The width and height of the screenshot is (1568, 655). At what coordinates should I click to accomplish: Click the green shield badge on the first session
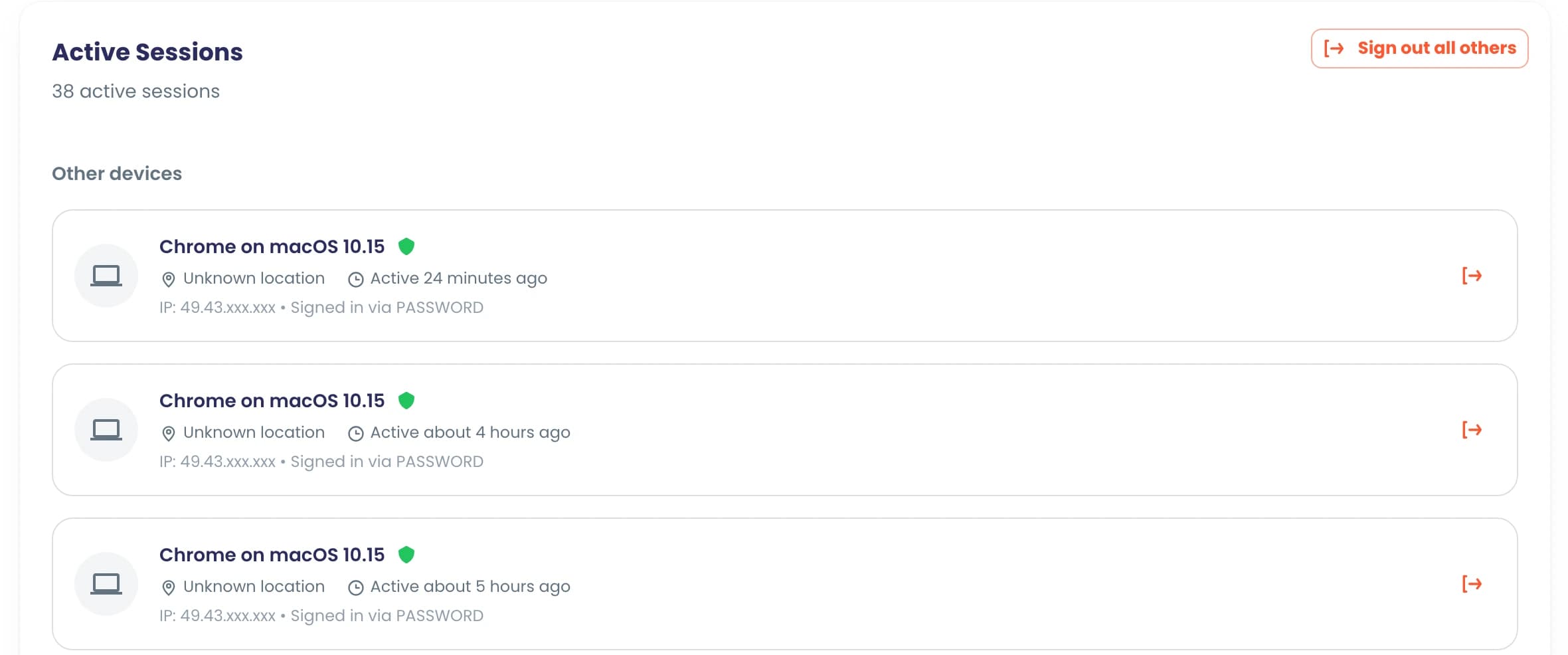pos(406,246)
